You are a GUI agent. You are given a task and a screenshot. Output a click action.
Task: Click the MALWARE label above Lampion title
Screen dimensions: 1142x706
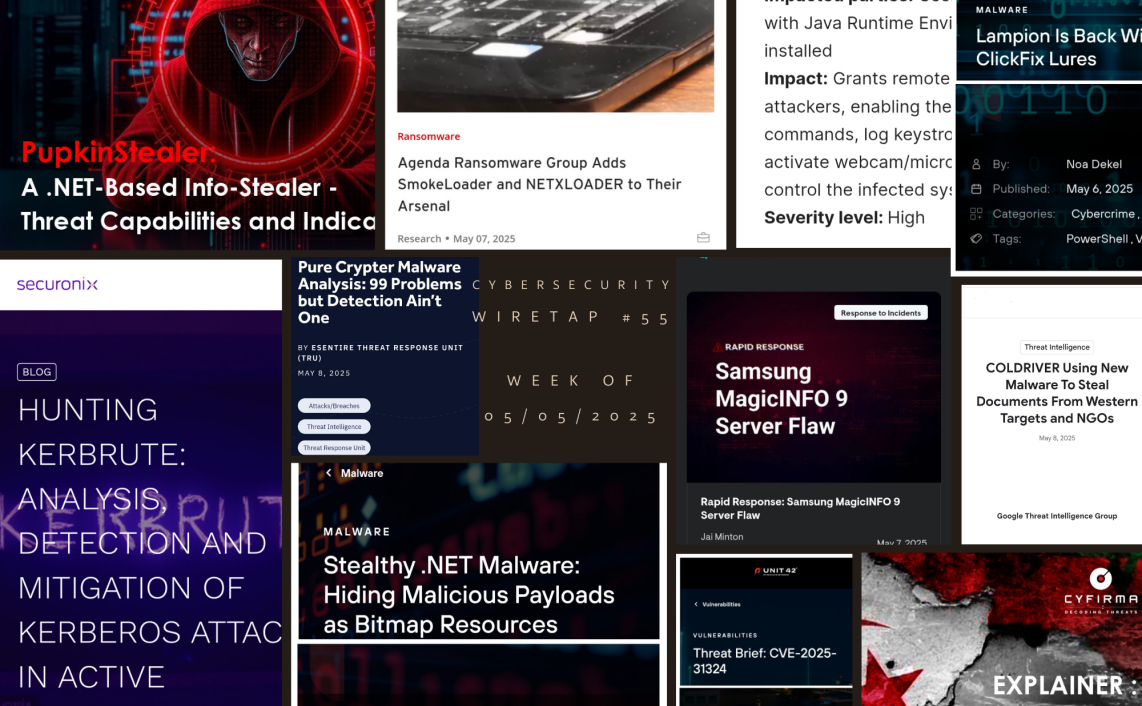point(1001,10)
